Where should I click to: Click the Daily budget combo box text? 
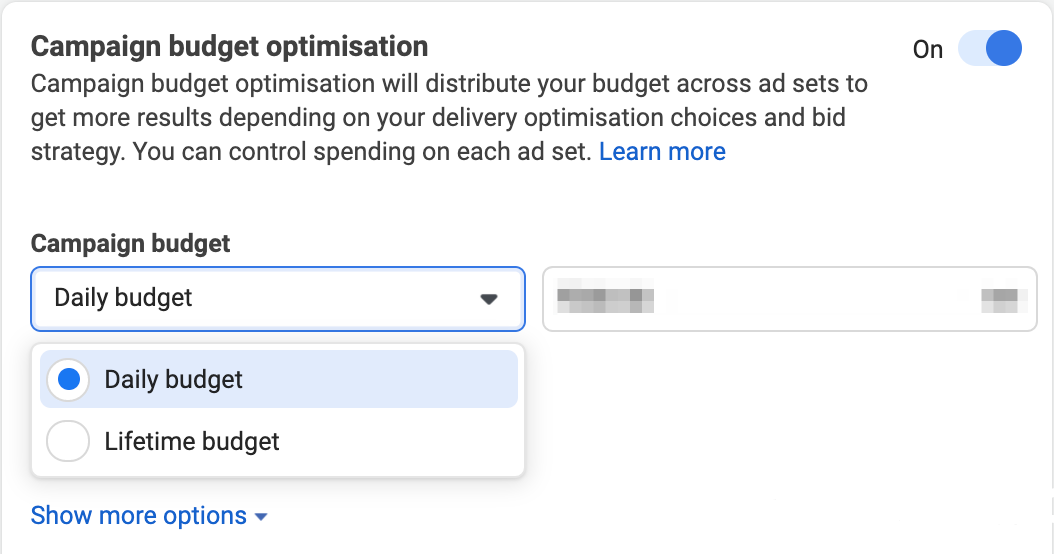click(x=124, y=298)
